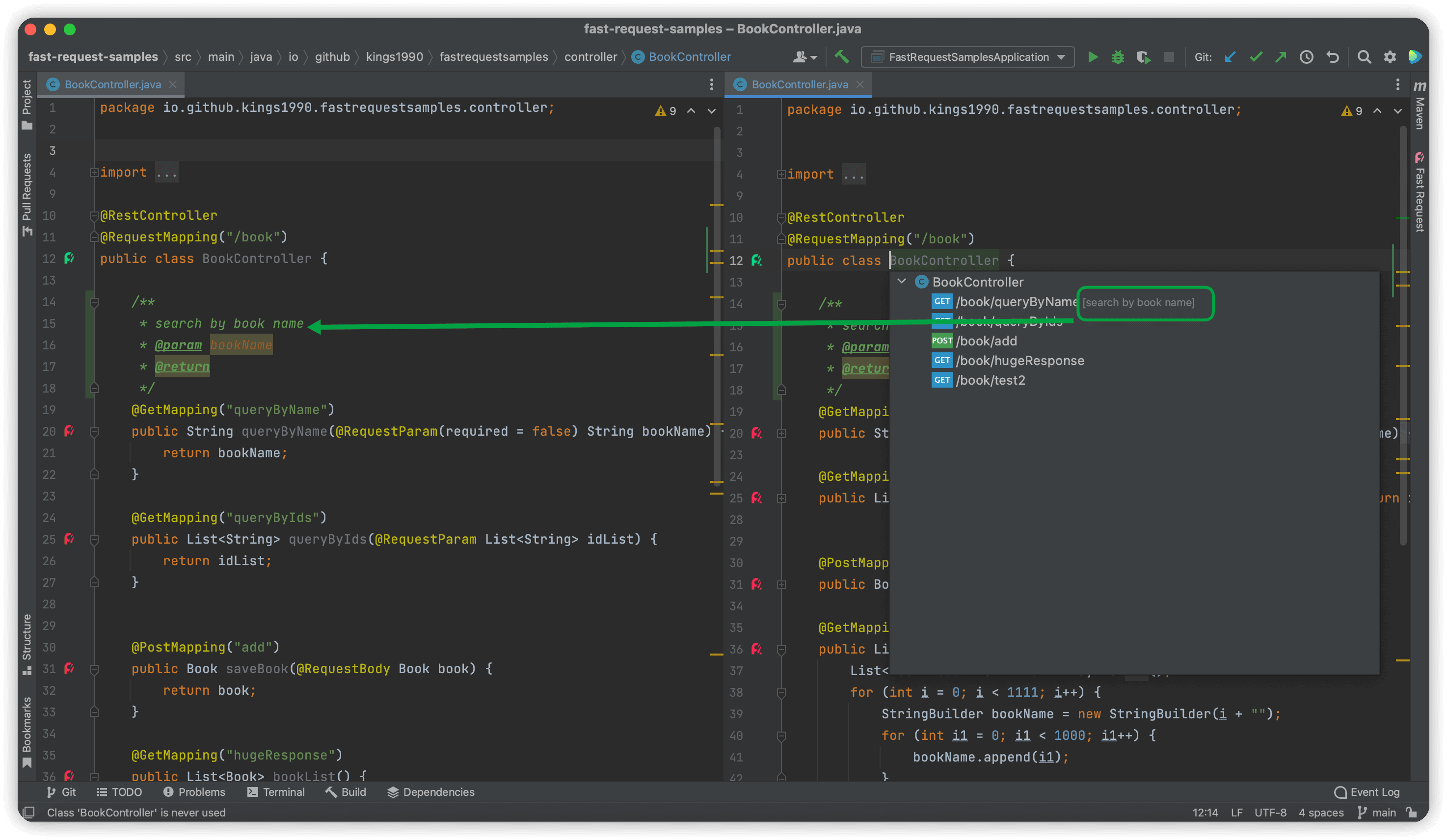Toggle tool window bars icon bottom-left corner
This screenshot has width=1447, height=840.
[28, 813]
